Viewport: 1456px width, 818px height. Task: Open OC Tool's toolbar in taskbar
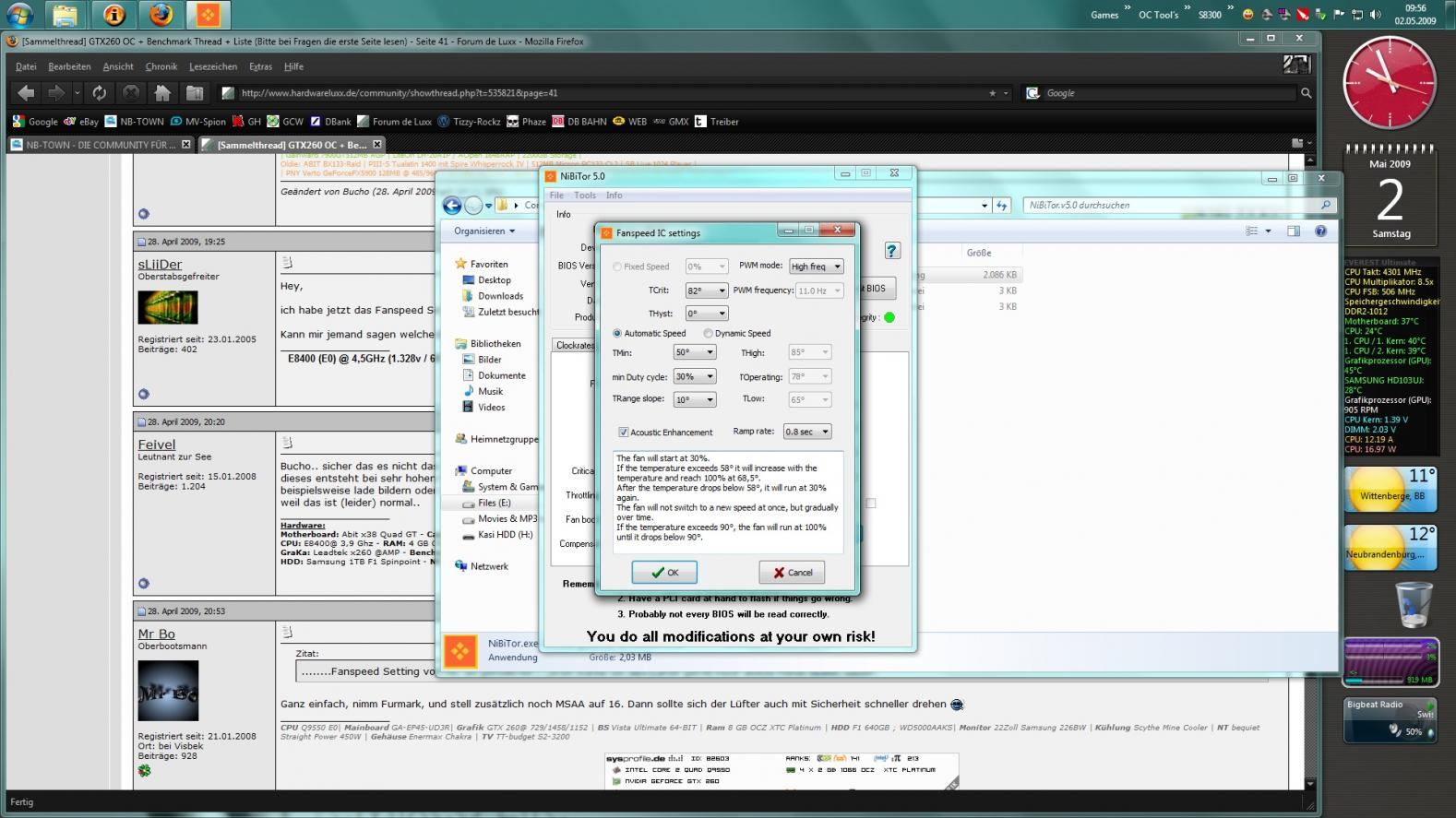[1158, 15]
